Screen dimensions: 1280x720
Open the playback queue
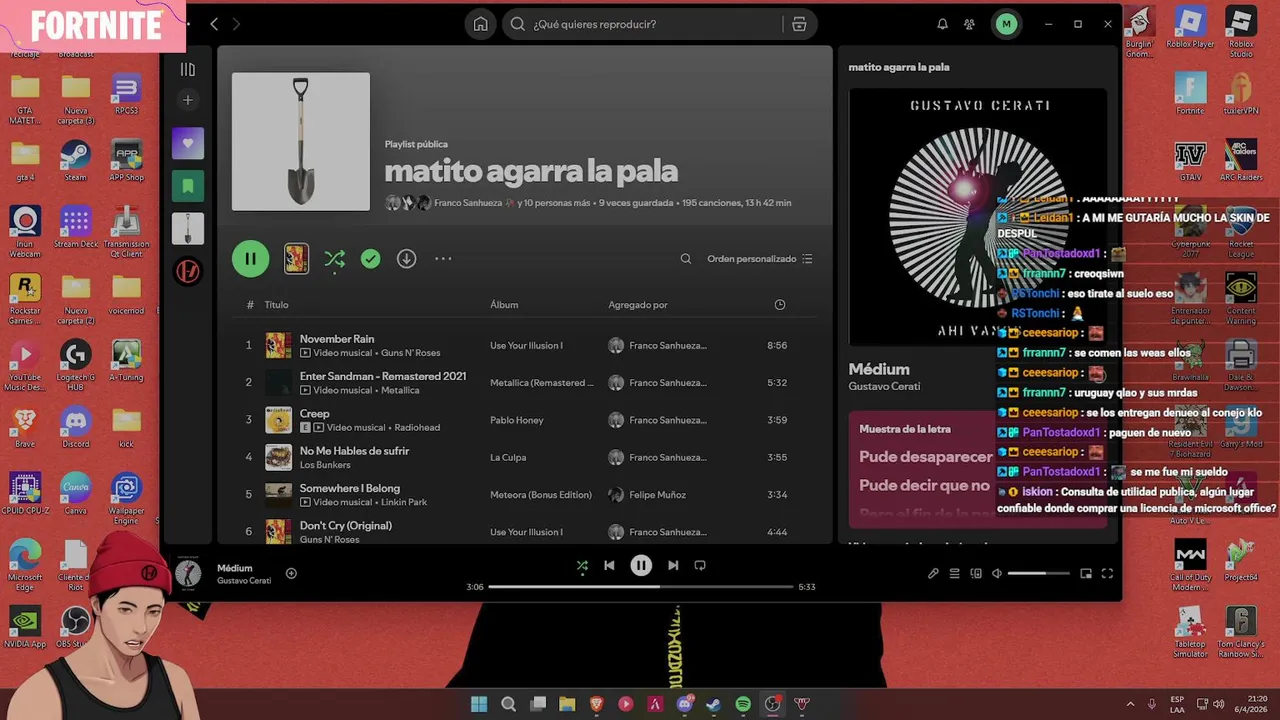(955, 573)
